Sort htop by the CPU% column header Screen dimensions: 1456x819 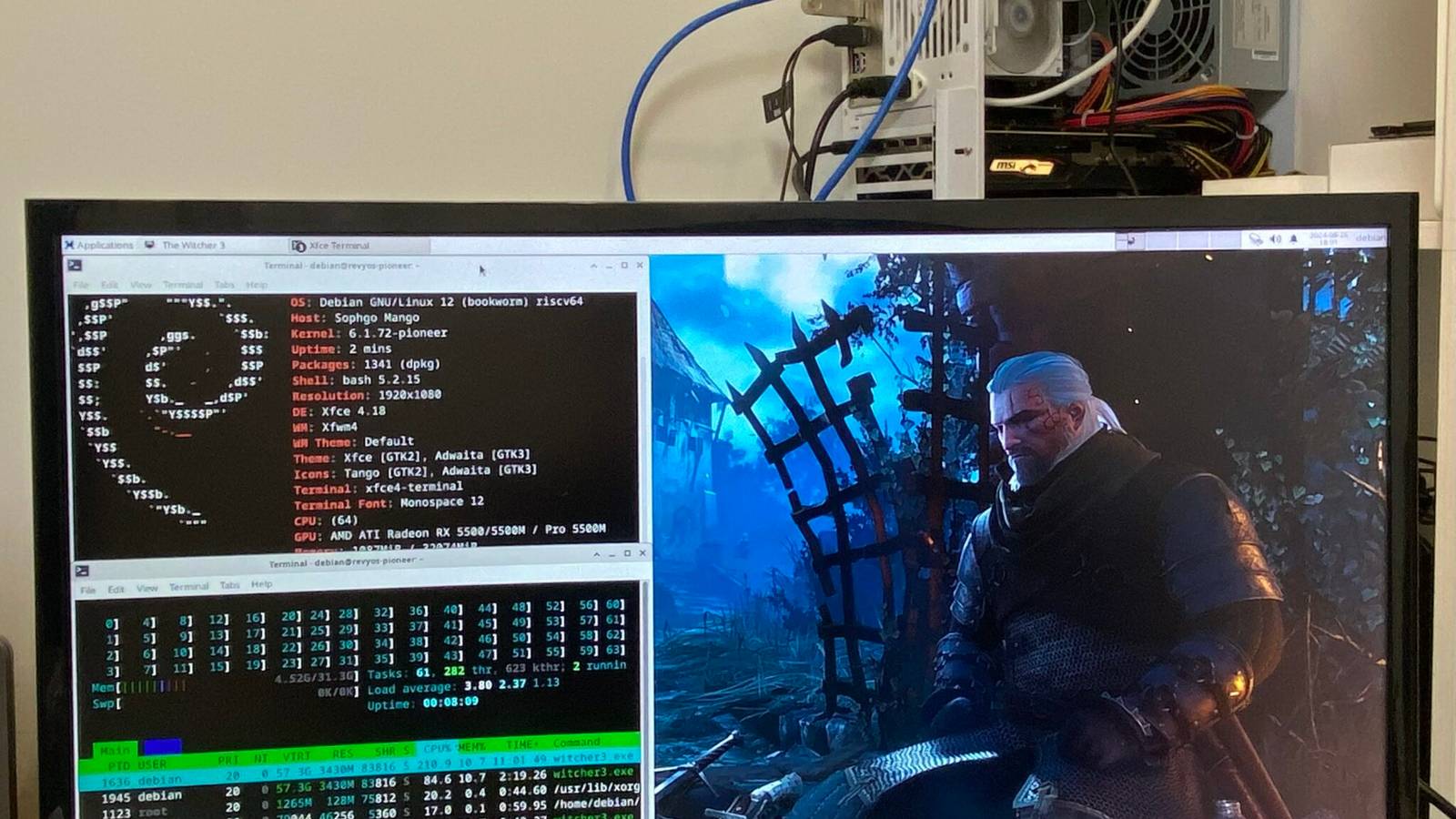[x=437, y=748]
